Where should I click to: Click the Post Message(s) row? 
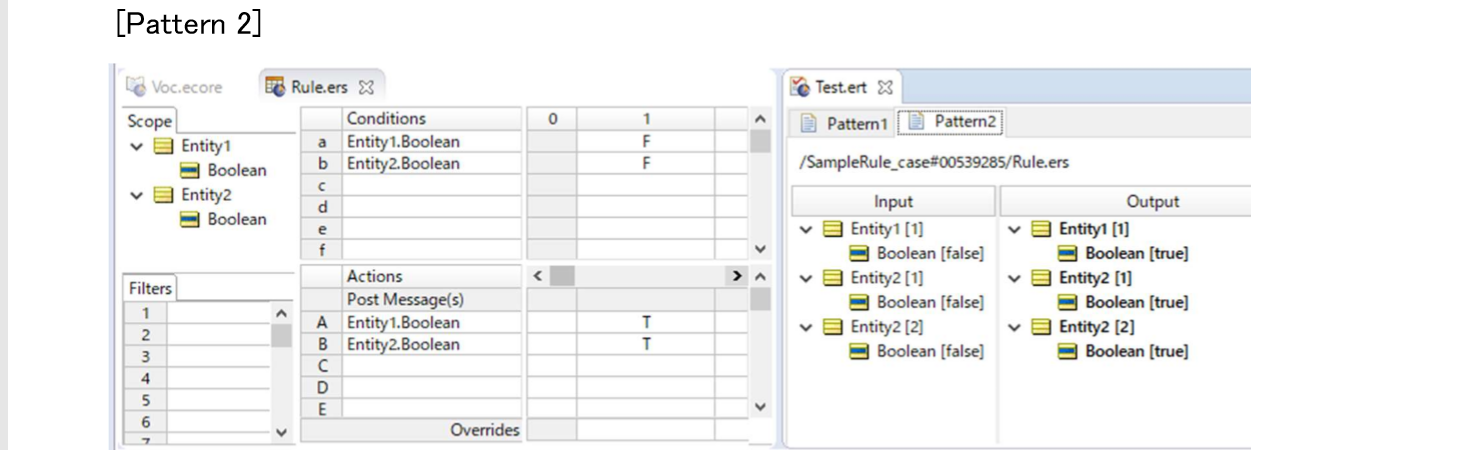coord(432,299)
